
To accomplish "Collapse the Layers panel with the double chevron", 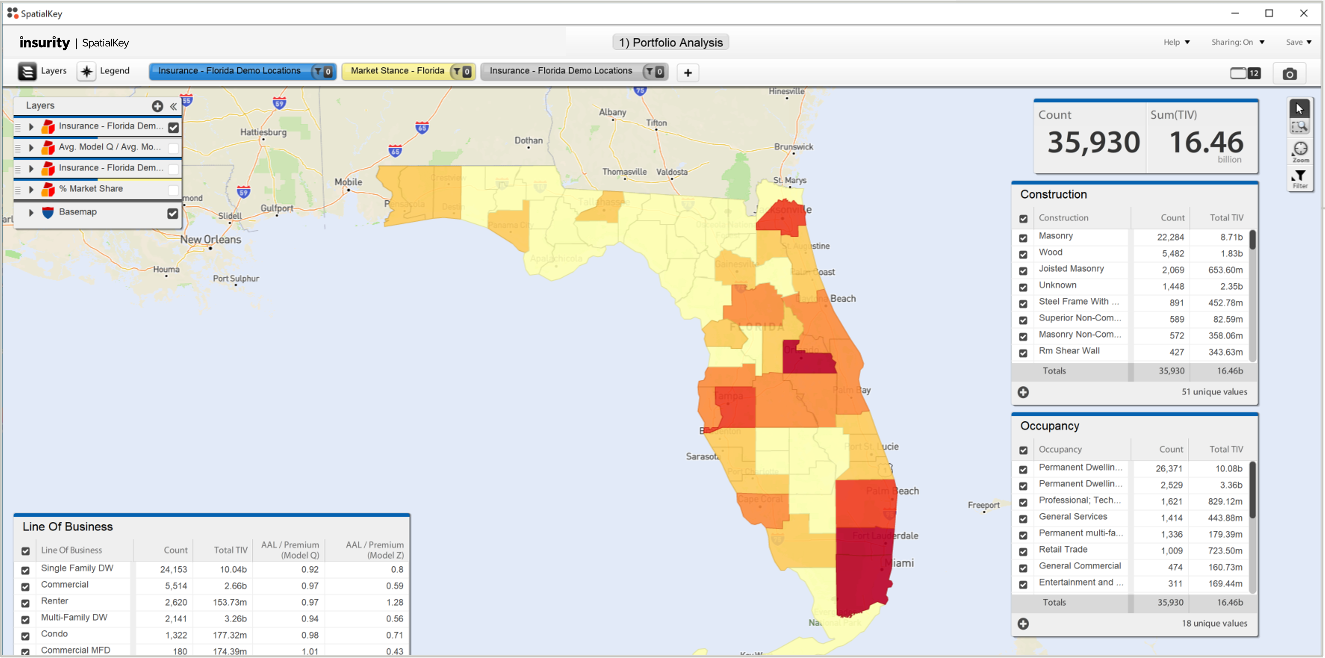I will pos(173,106).
